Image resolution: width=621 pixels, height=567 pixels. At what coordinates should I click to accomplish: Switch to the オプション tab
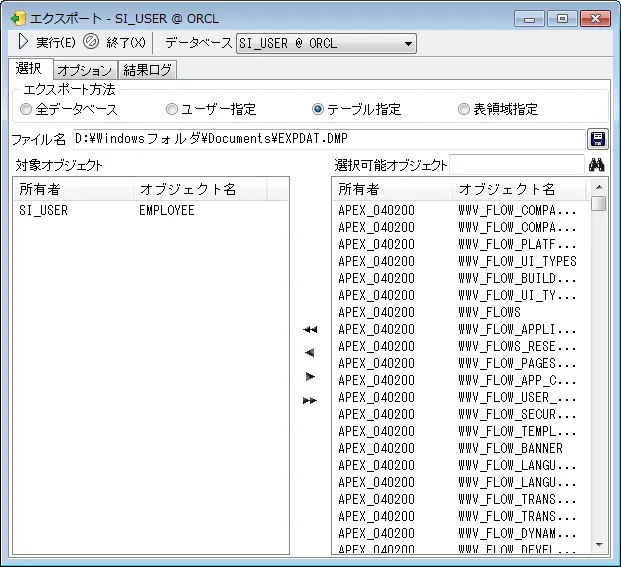point(85,70)
